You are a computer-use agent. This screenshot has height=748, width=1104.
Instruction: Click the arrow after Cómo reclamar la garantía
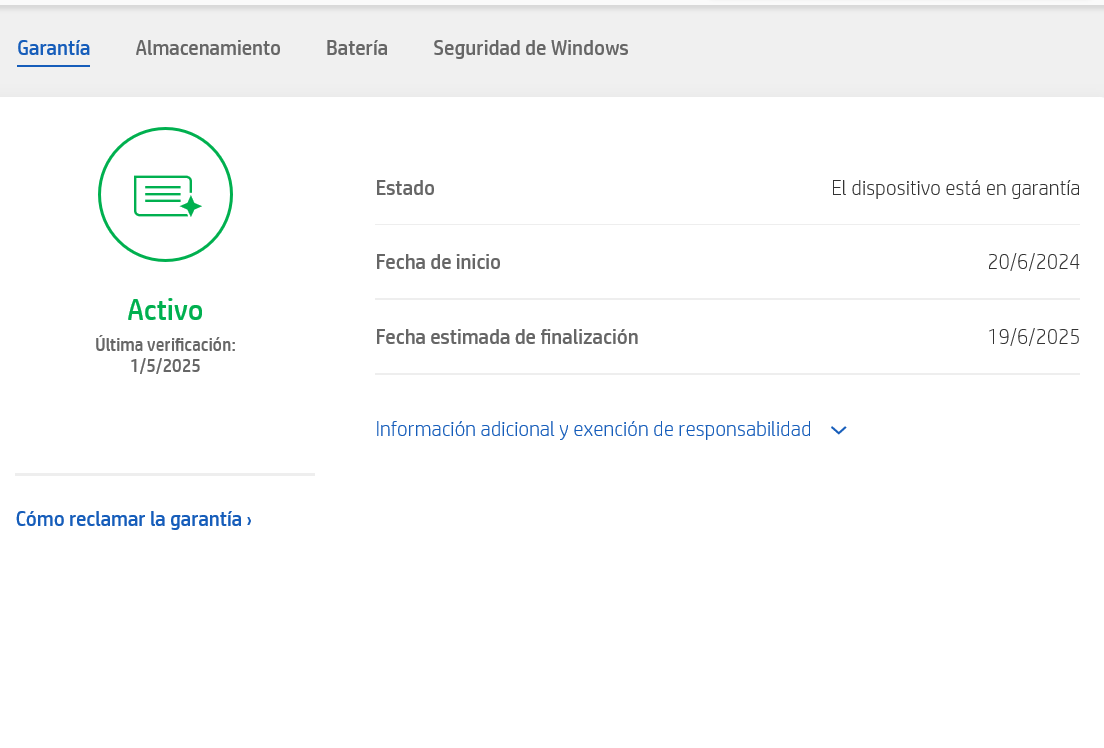247,519
